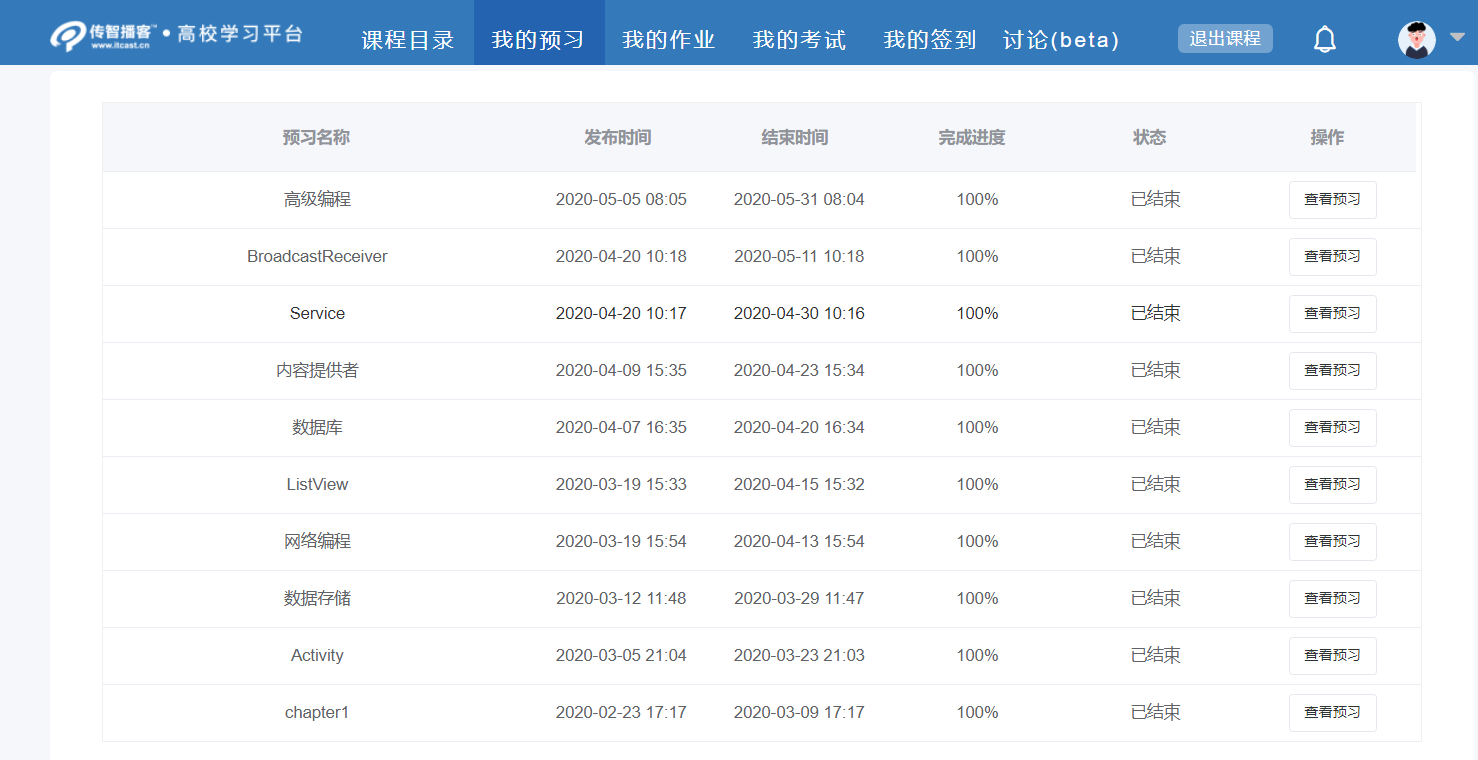Click the 预习名称 column header

pyautogui.click(x=316, y=137)
